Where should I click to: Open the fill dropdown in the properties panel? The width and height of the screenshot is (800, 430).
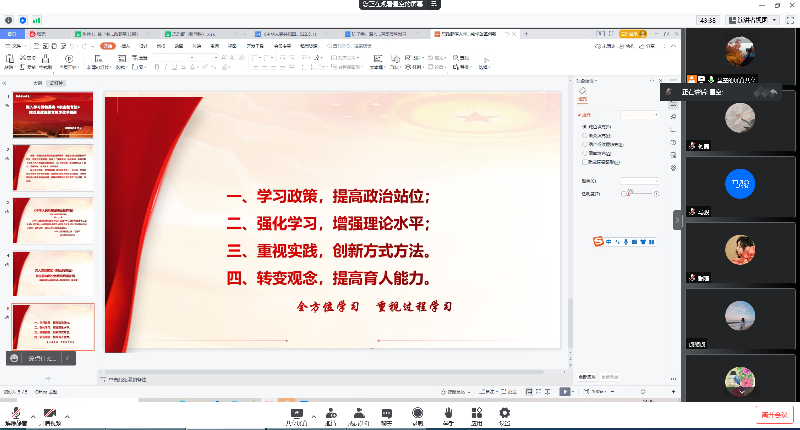click(640, 115)
